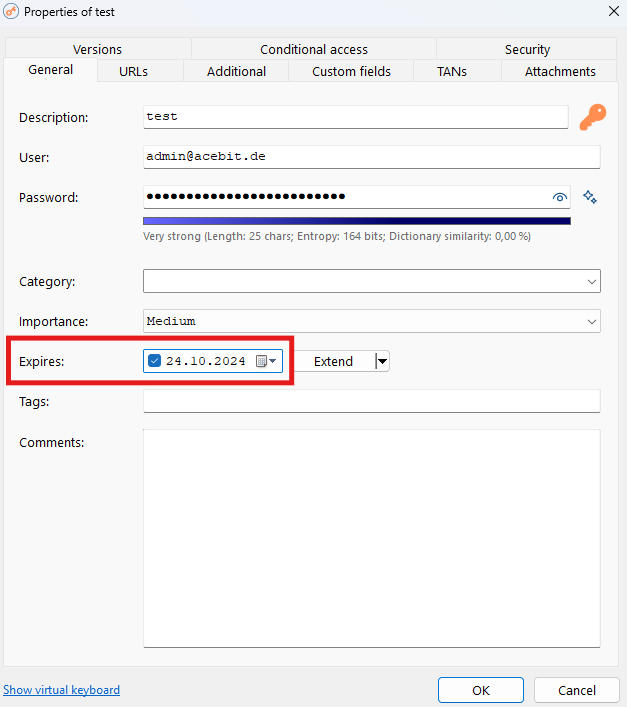Close the Properties of test dialog

[x=613, y=11]
